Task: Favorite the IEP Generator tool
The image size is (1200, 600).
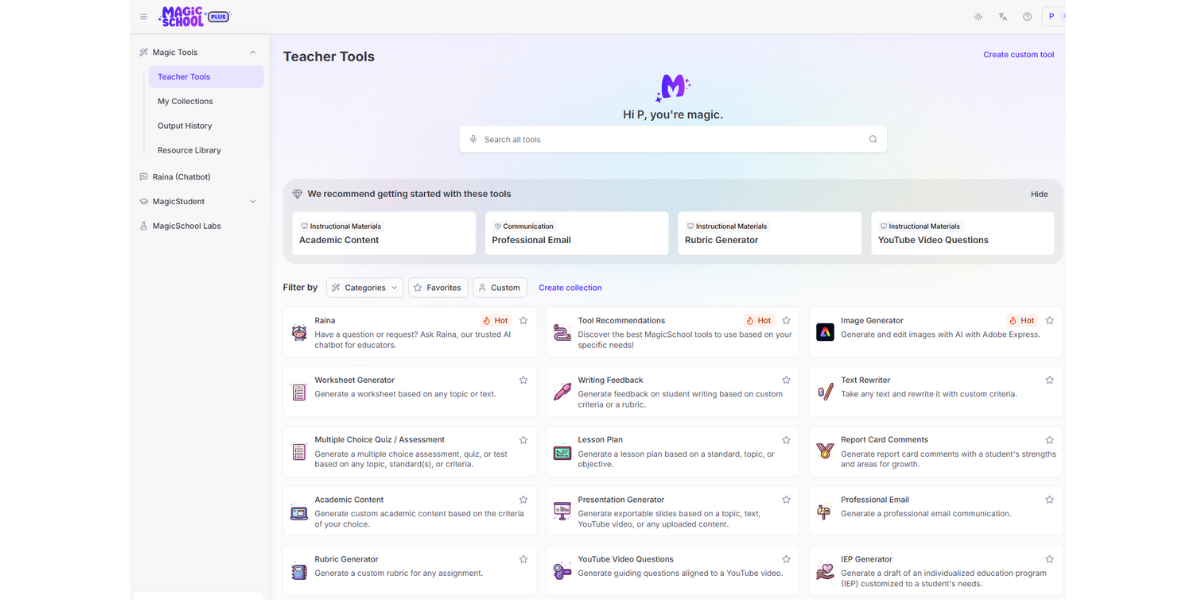Action: [x=1049, y=559]
